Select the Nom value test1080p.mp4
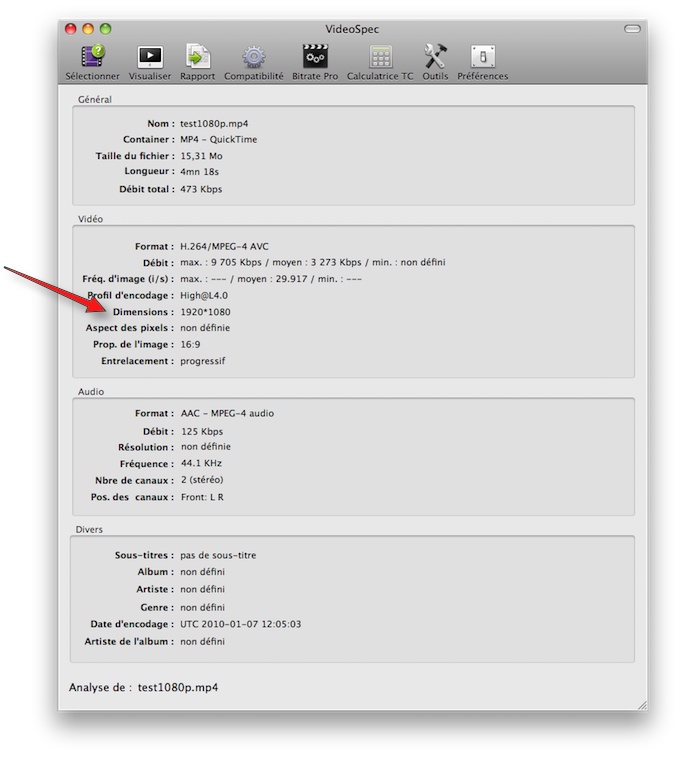This screenshot has height=757, width=681. pos(214,123)
